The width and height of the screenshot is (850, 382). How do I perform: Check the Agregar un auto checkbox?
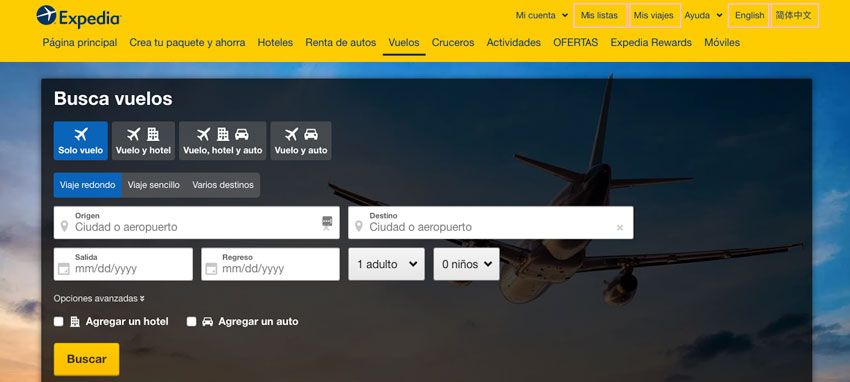[191, 322]
